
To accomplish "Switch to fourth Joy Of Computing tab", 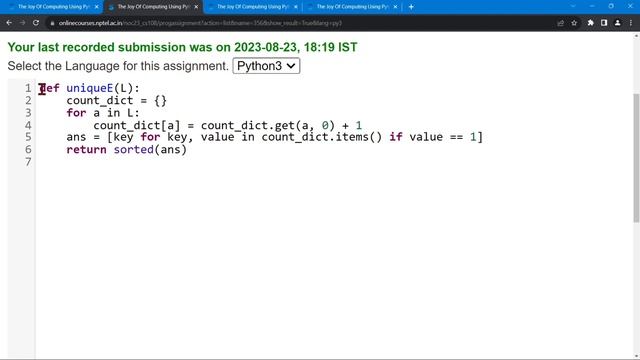I will click(x=353, y=7).
